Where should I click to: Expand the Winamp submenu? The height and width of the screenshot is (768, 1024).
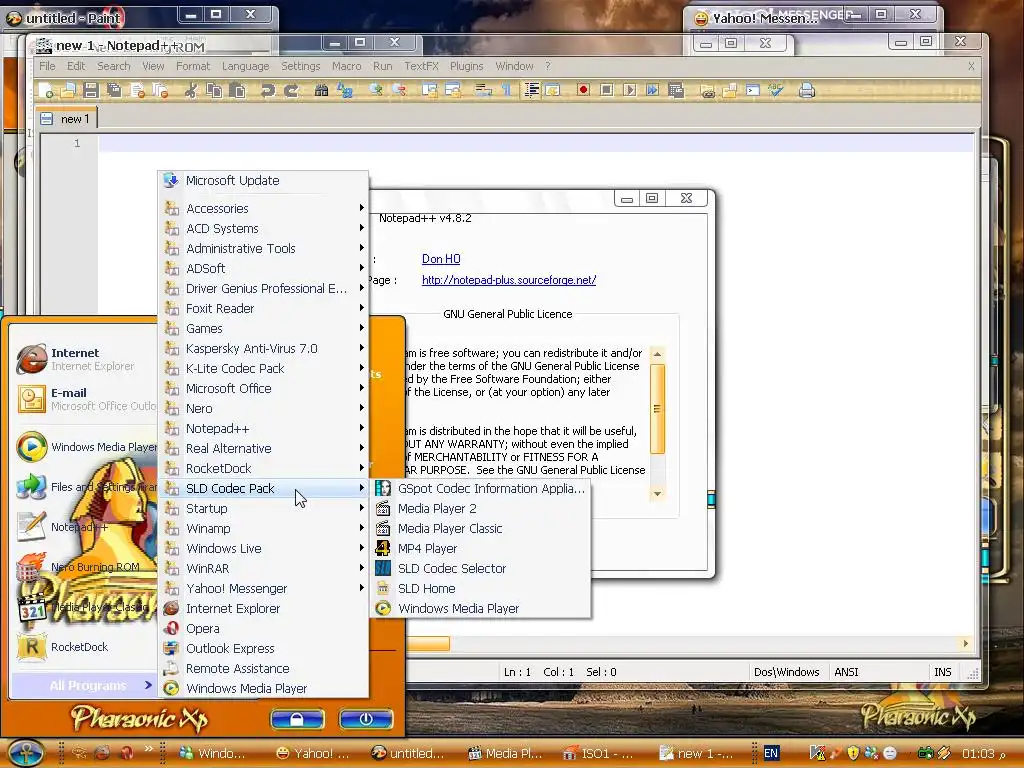click(264, 528)
